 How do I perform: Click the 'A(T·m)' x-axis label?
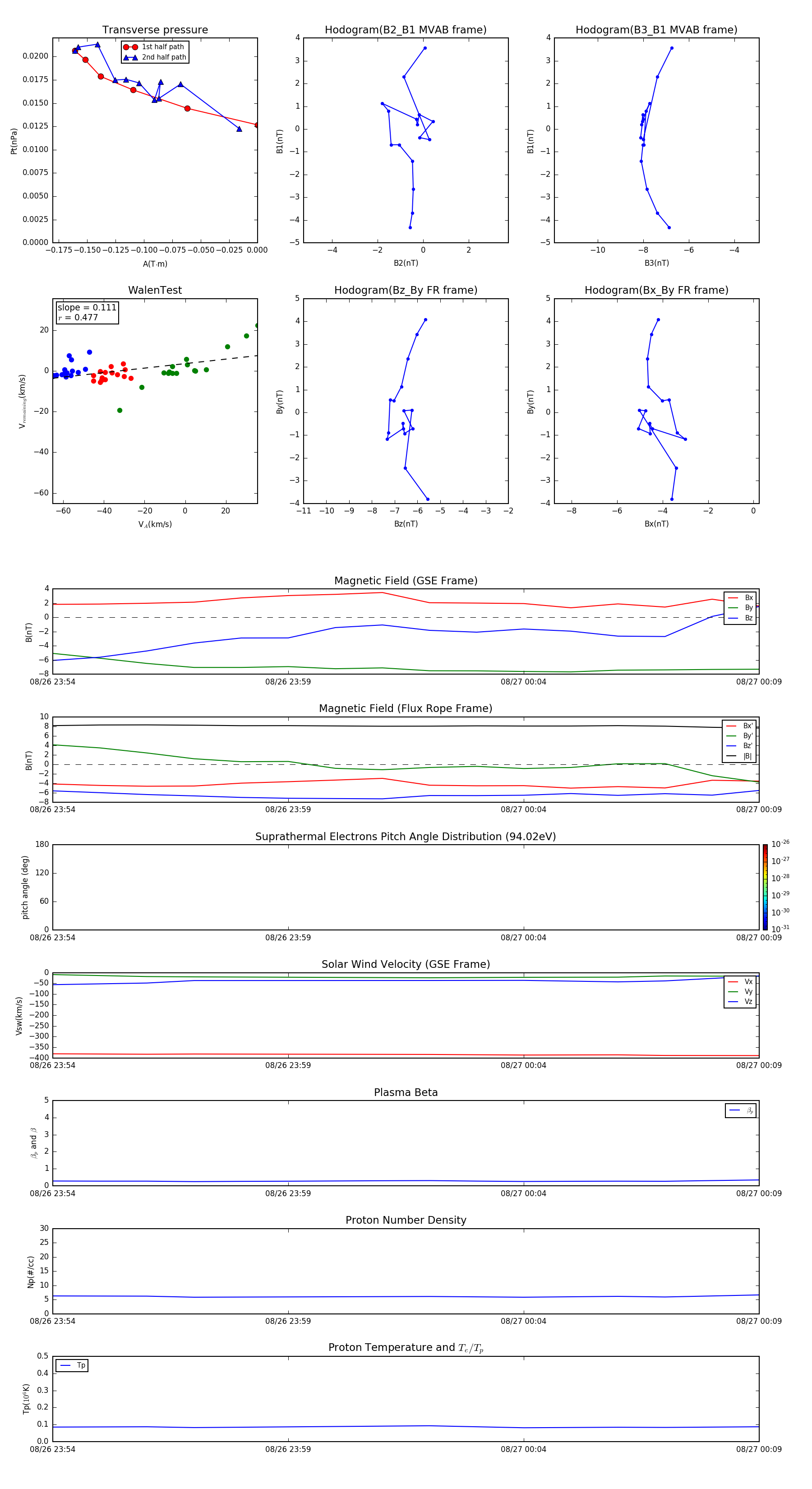click(x=155, y=264)
